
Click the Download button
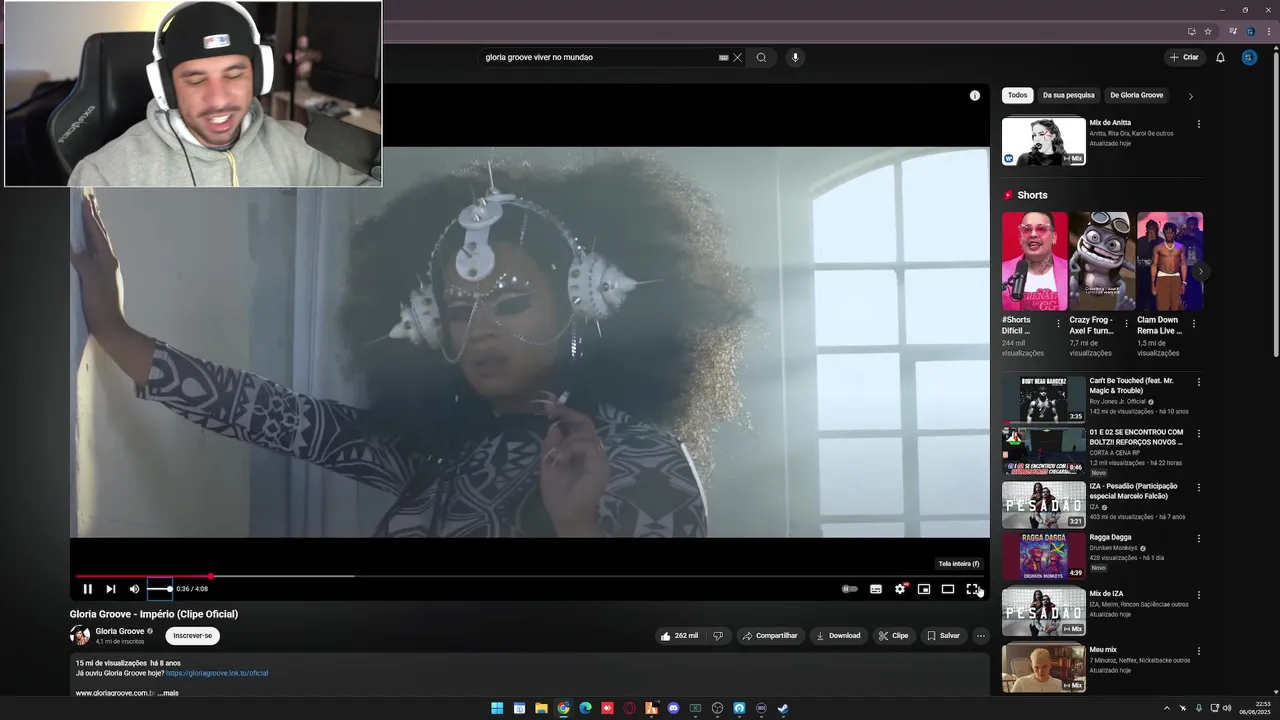(837, 636)
